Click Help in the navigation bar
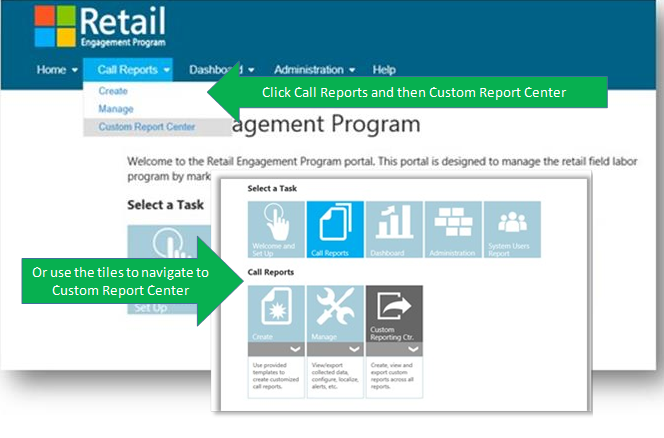664x438 pixels. (x=384, y=70)
